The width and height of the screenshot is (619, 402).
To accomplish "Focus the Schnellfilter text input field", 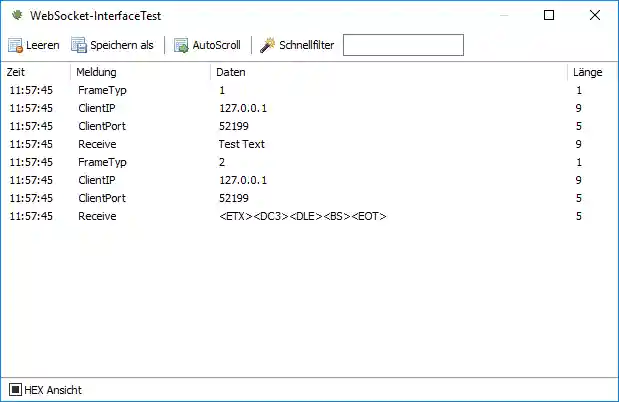I will 403,45.
